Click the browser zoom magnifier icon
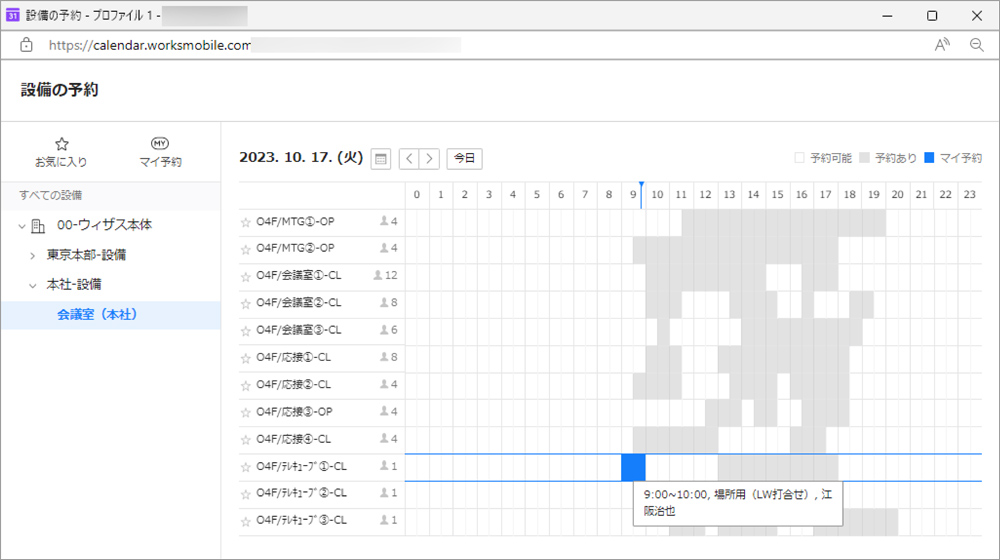 pyautogui.click(x=976, y=45)
